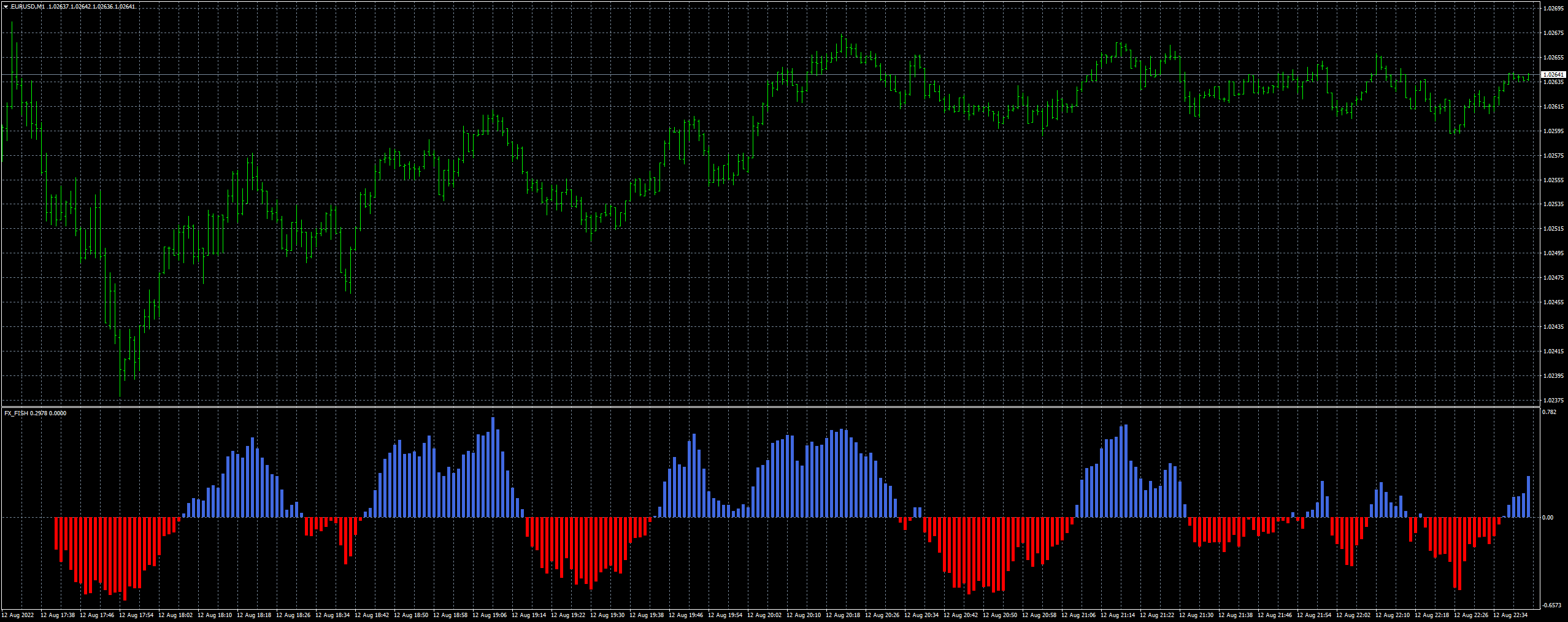Viewport: 1568px width, 622px height.
Task: Click the 12 Aug 21:54 time label
Action: click(x=1314, y=615)
